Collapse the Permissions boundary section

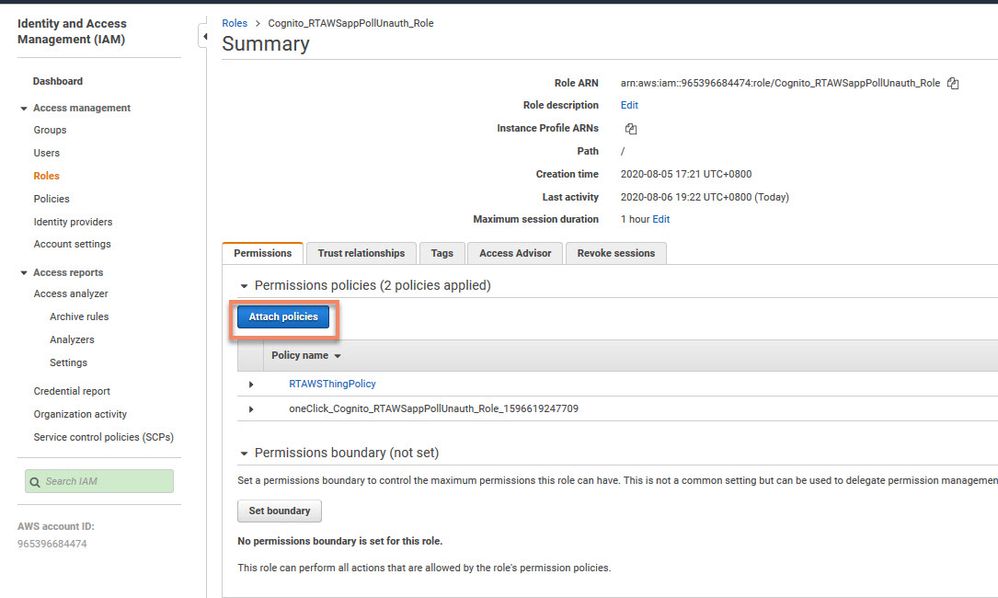243,454
